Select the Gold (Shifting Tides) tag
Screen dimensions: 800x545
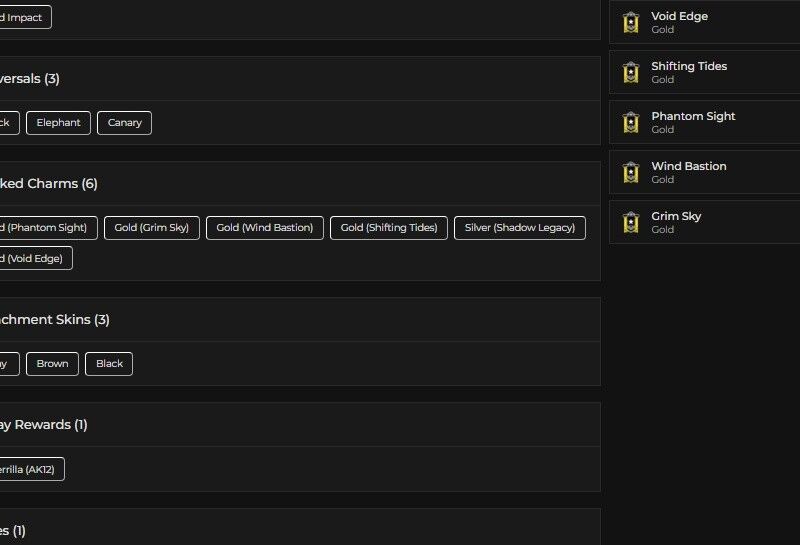(389, 228)
